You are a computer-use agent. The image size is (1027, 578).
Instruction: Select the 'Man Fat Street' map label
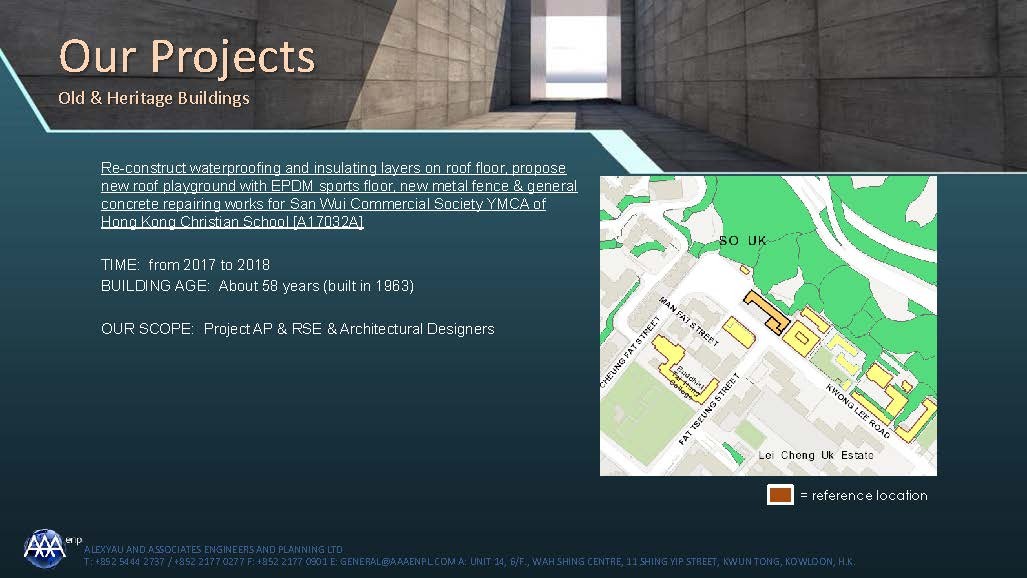click(x=690, y=321)
